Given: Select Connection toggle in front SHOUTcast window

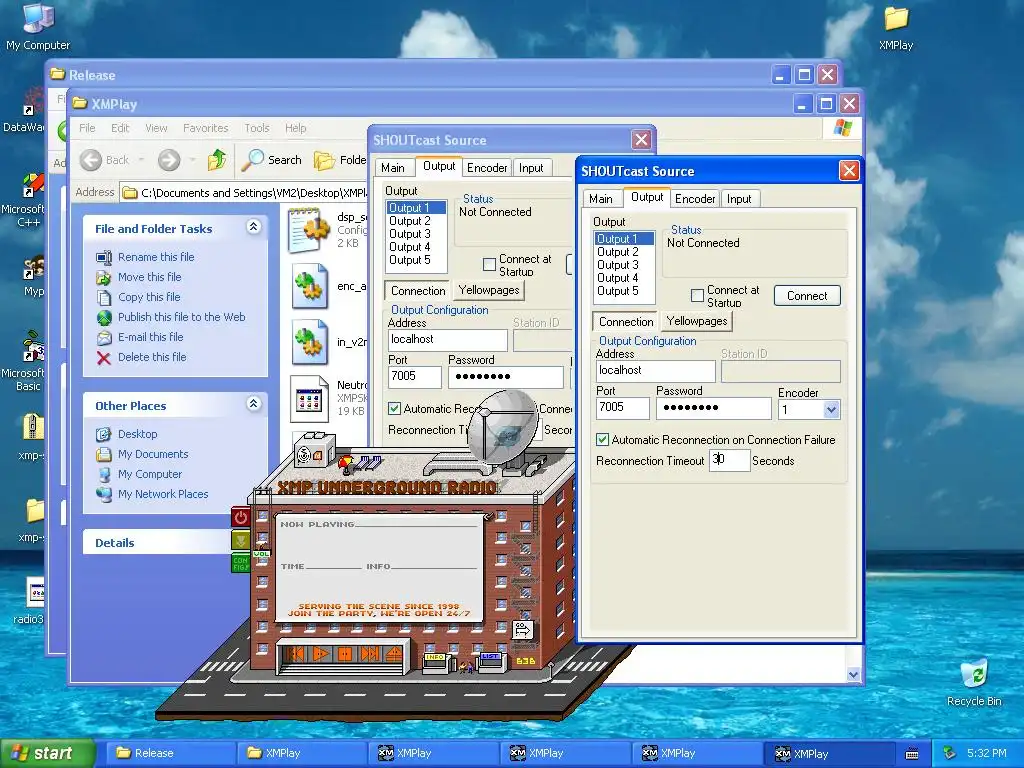Looking at the screenshot, I should (x=626, y=321).
